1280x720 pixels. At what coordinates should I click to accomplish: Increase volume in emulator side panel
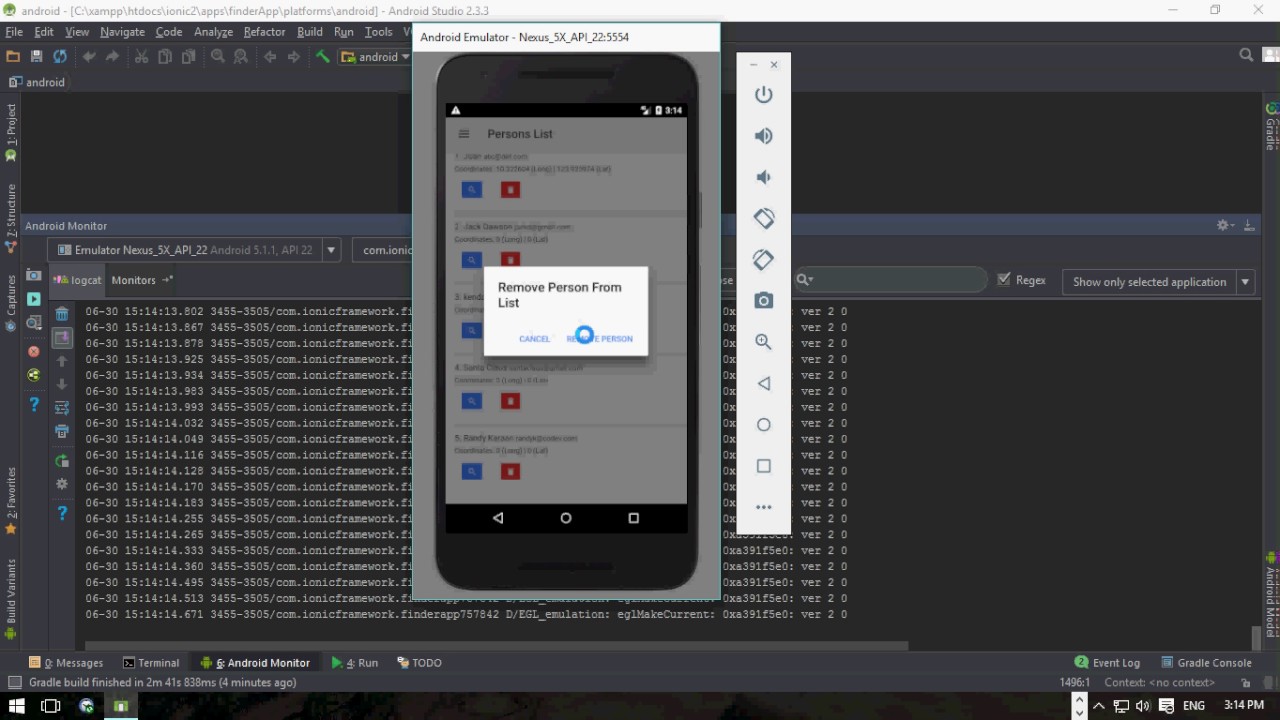763,136
